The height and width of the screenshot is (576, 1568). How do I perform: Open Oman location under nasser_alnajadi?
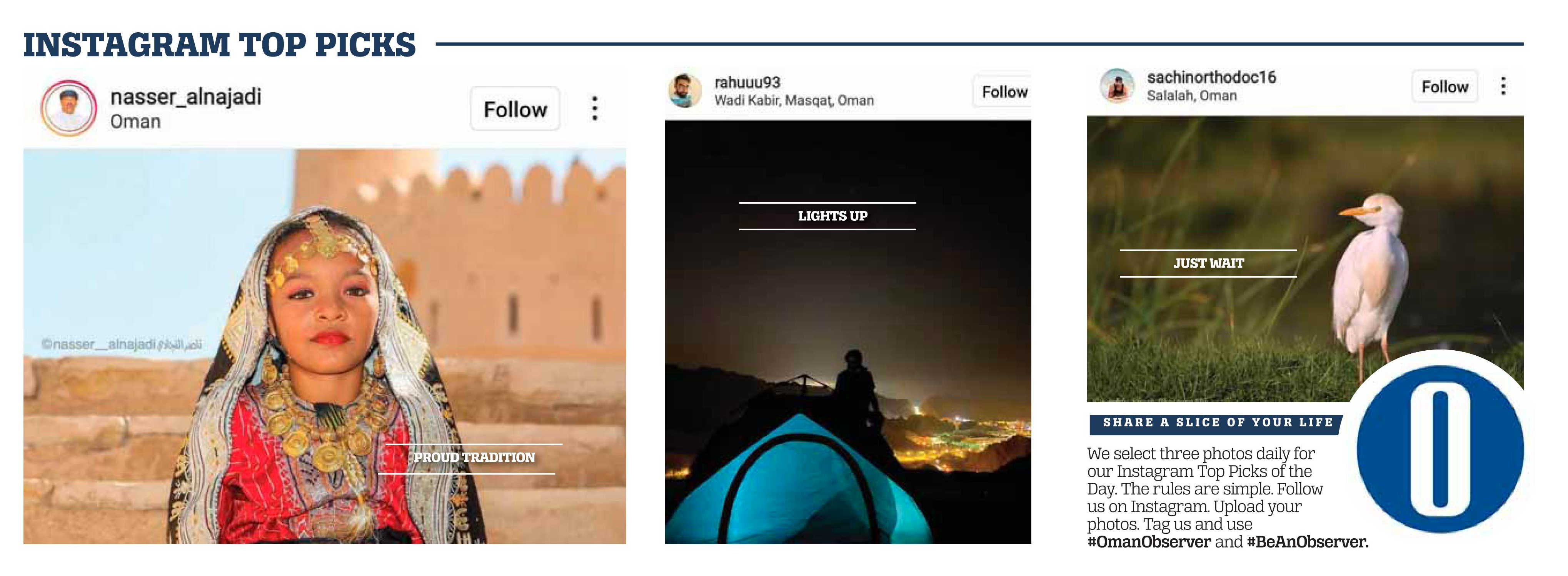tap(135, 122)
